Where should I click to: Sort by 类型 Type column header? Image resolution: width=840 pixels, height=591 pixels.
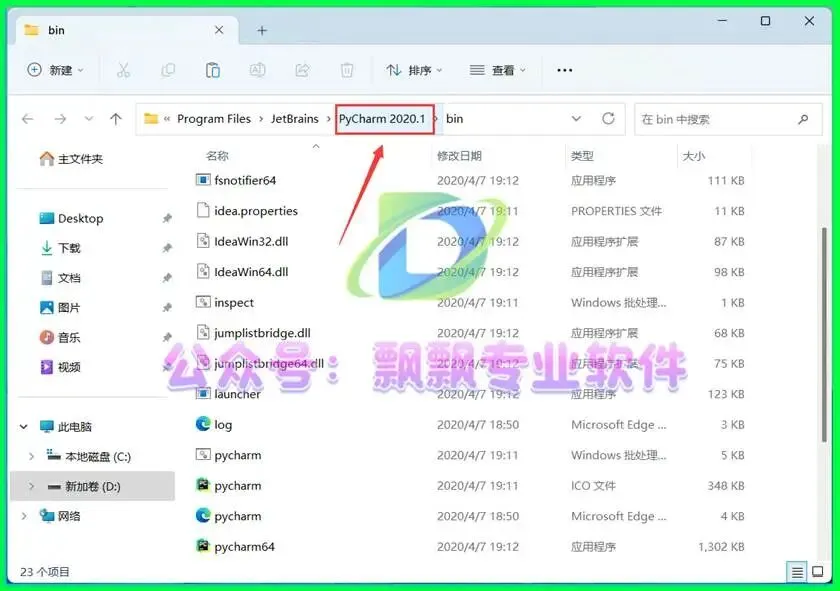click(582, 156)
